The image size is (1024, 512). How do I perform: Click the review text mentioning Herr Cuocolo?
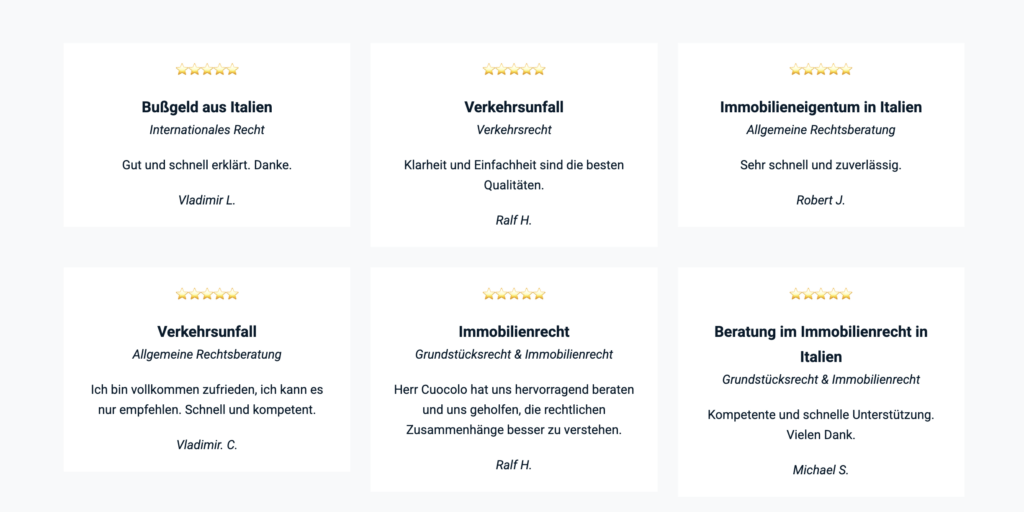[514, 409]
